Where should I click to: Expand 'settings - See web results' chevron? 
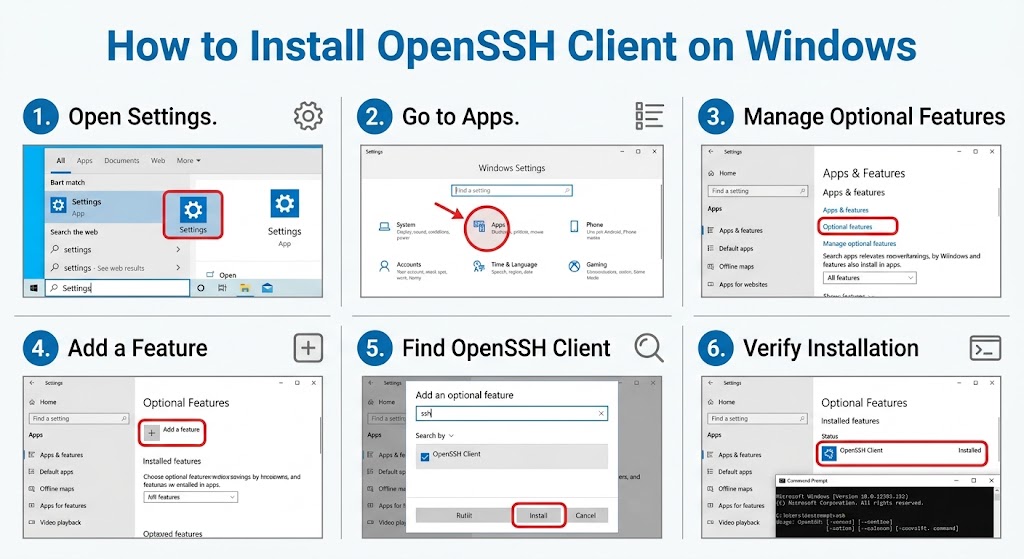(178, 268)
